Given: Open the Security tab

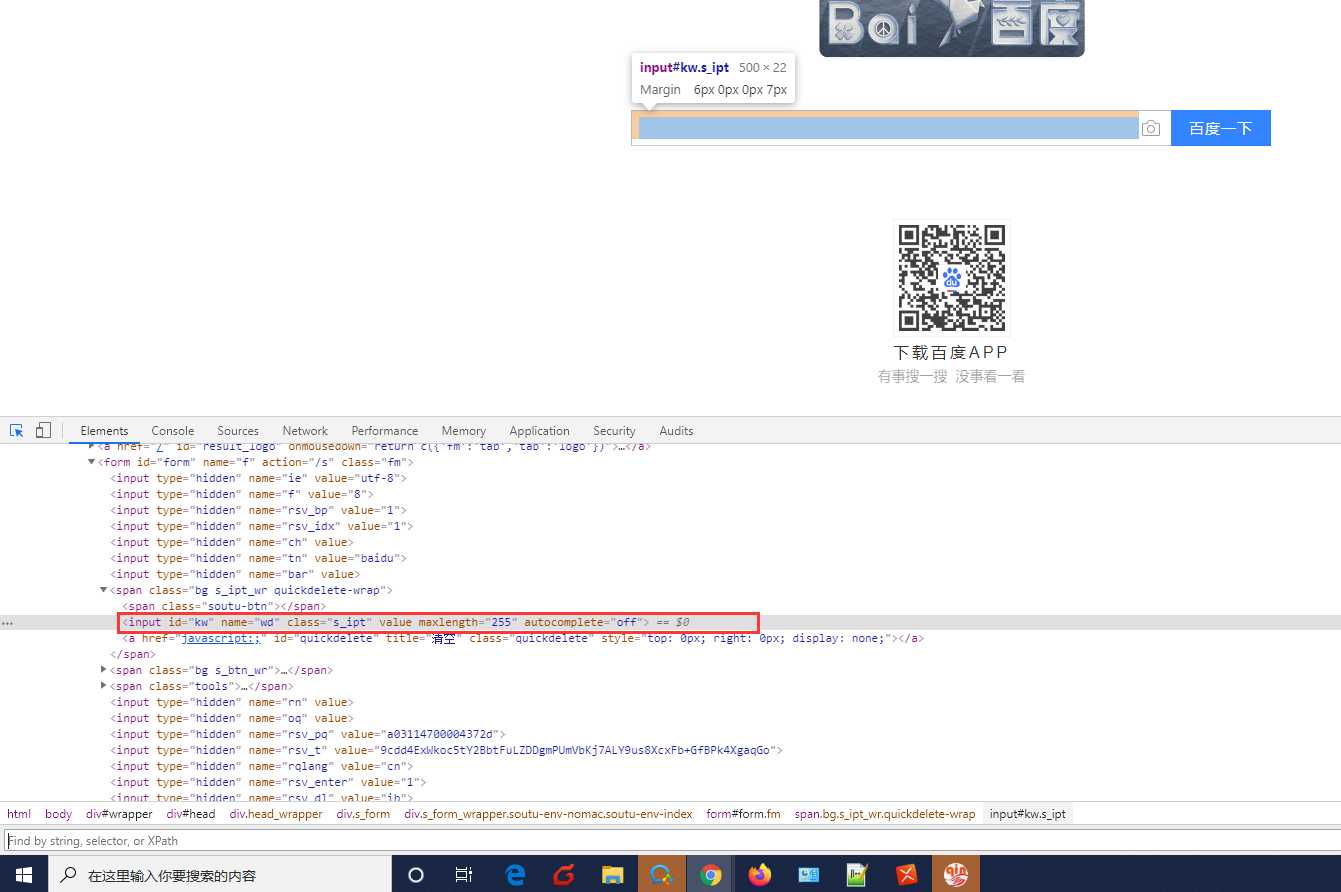Looking at the screenshot, I should point(614,431).
